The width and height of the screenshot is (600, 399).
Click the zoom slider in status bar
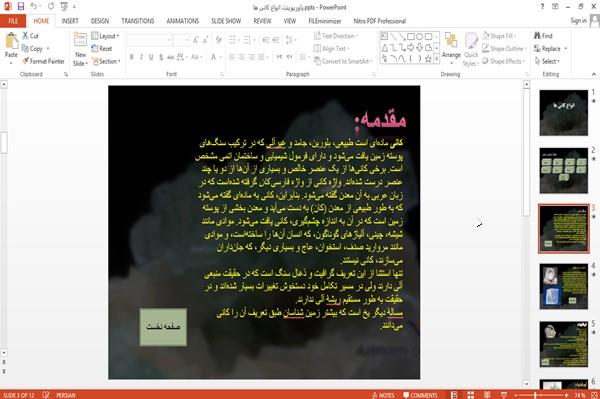pos(541,395)
